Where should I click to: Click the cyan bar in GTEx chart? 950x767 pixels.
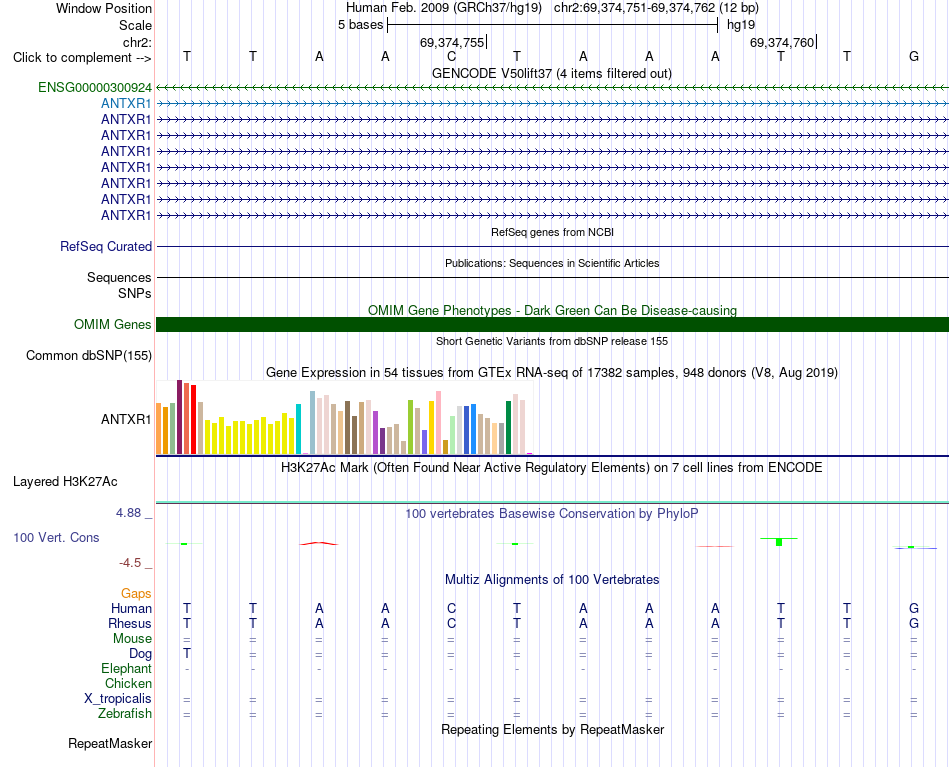click(x=298, y=429)
